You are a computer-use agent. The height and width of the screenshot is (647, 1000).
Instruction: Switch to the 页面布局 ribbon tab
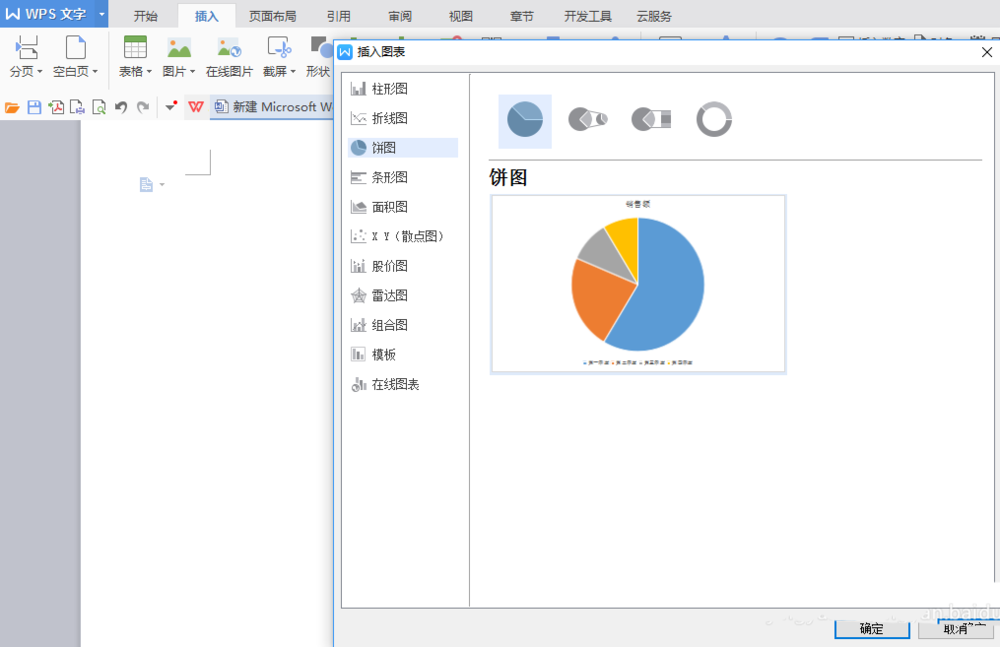pos(272,15)
